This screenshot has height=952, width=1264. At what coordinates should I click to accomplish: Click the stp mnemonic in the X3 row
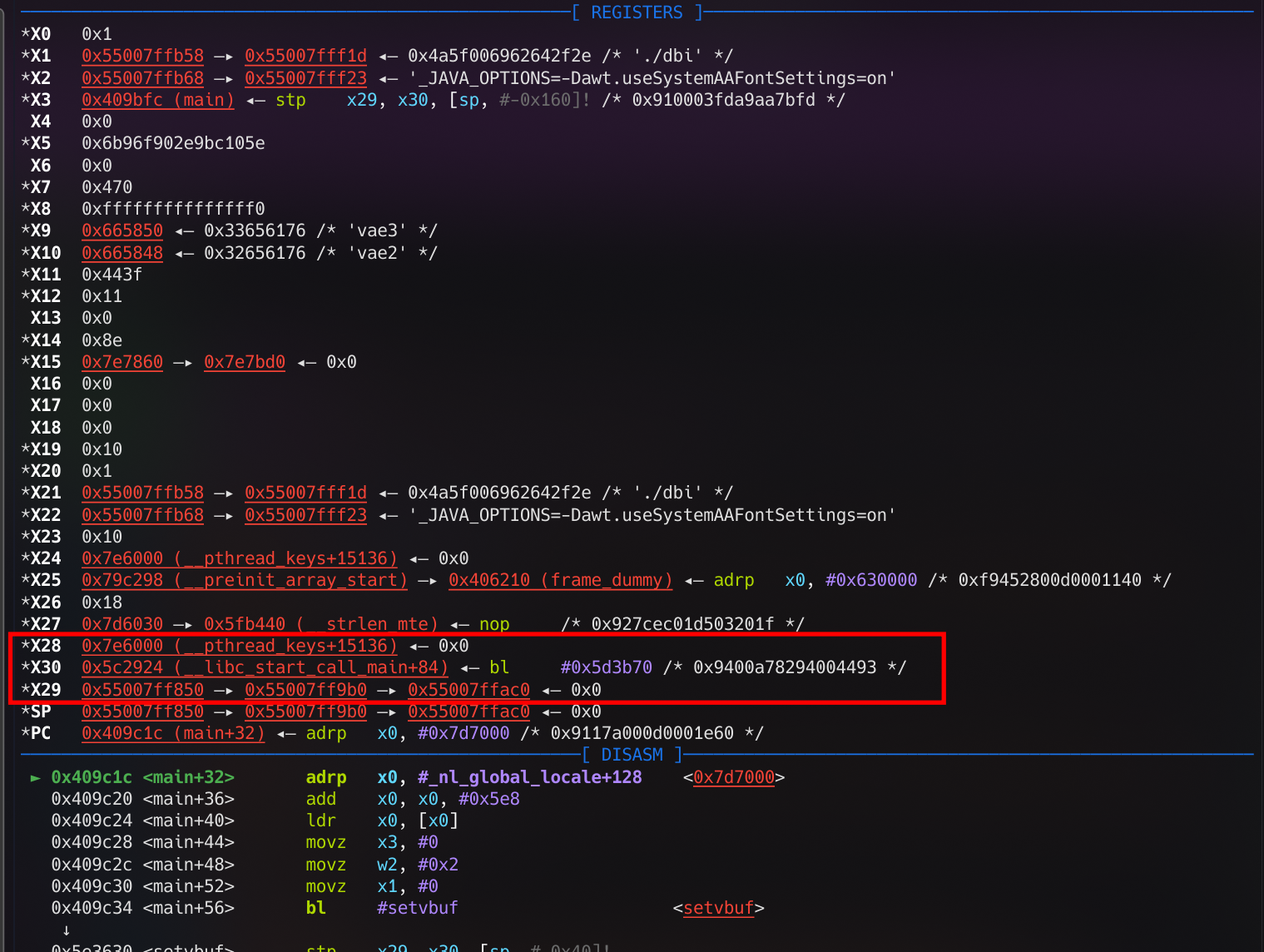point(290,100)
